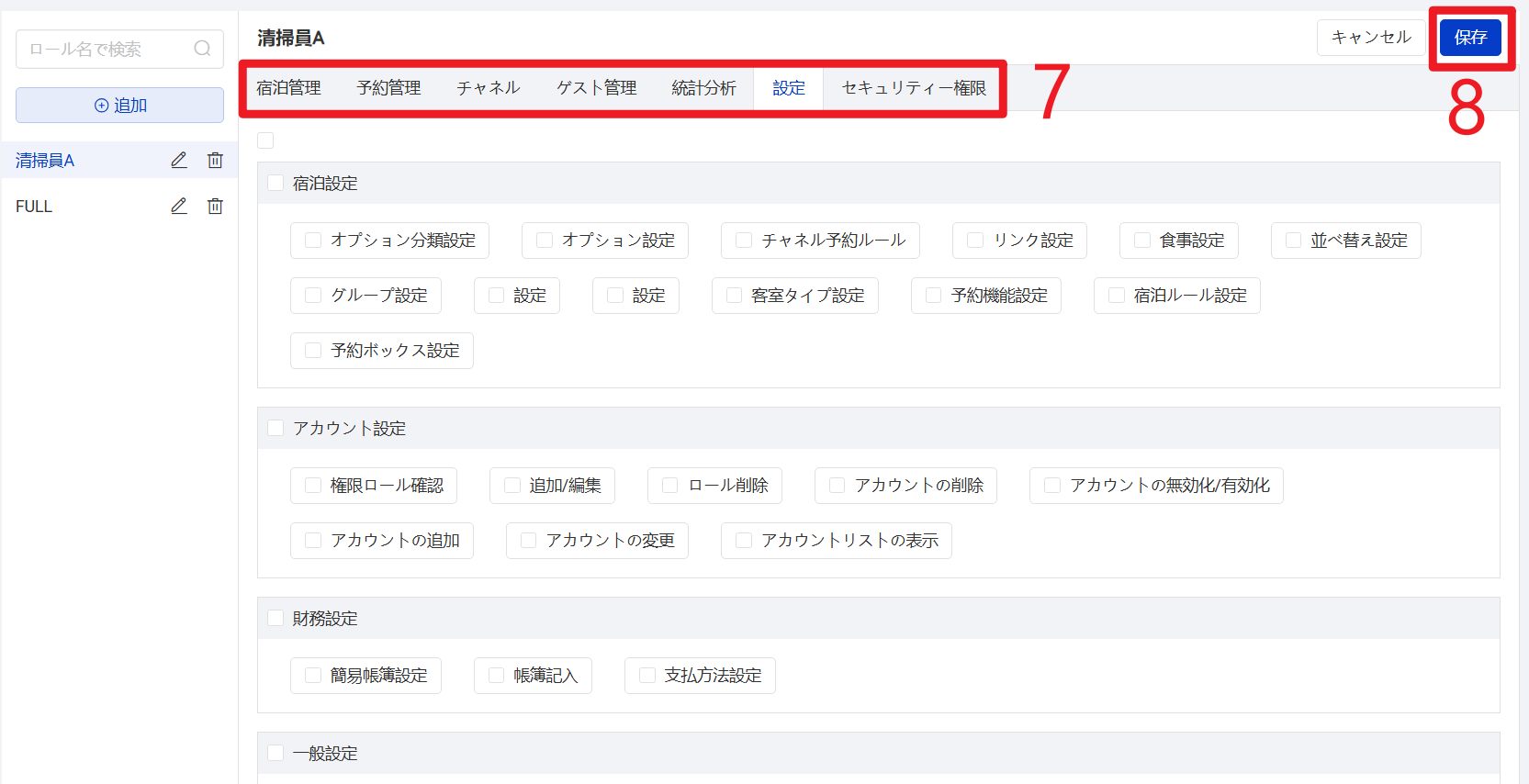Delete the FULL role with trash icon
Screen dimensions: 1529x784
coord(215,207)
